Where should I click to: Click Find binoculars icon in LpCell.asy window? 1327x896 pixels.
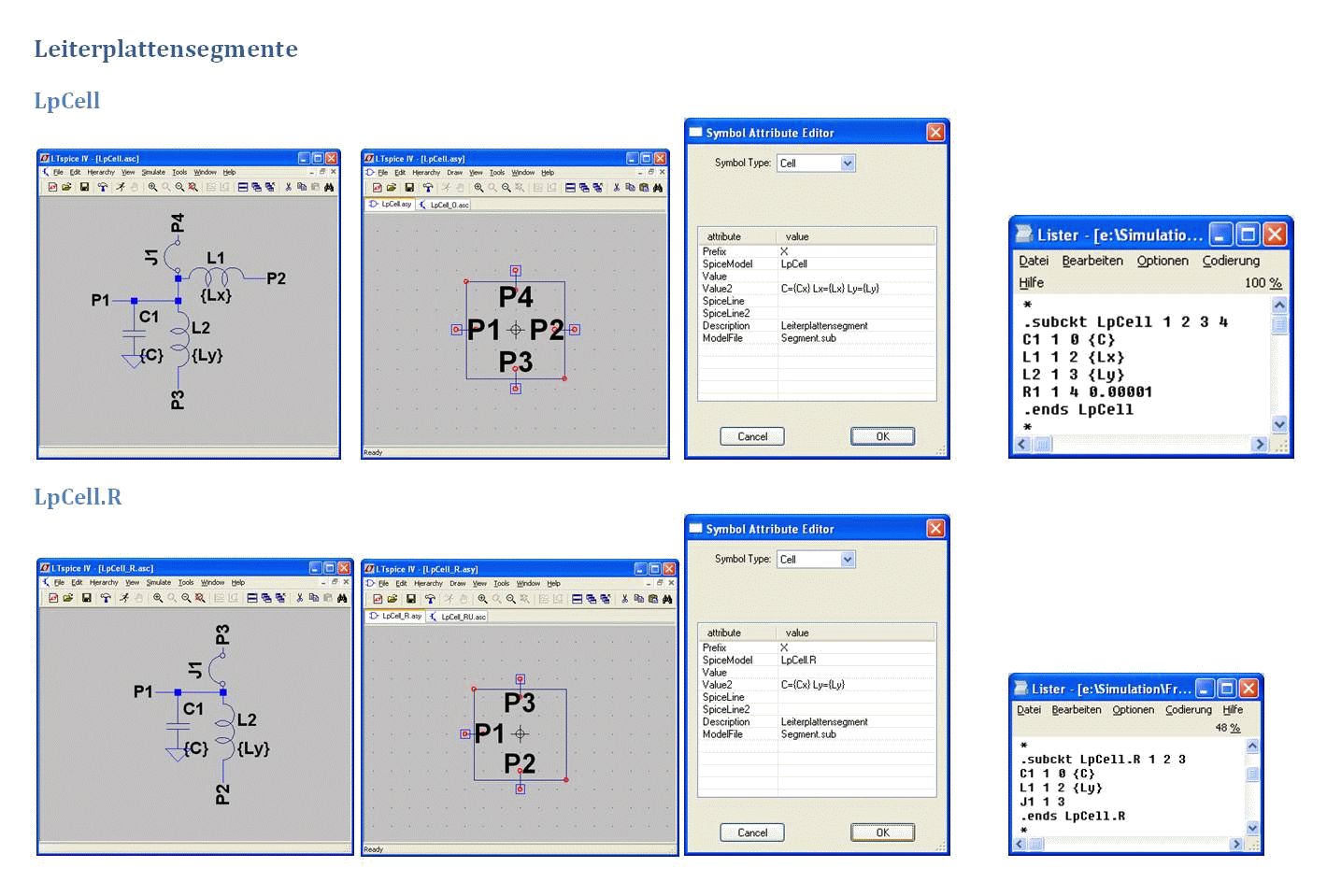tap(658, 188)
